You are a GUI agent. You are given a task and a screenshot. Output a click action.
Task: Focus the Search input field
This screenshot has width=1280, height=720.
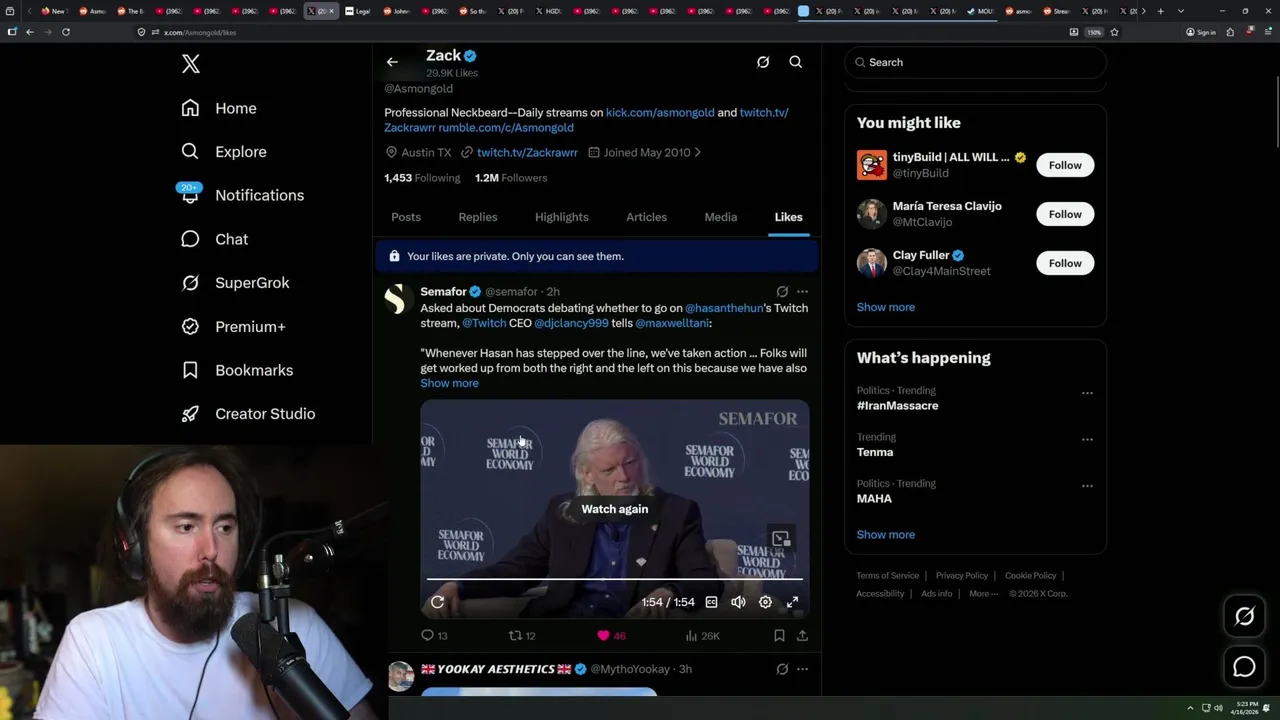(975, 62)
